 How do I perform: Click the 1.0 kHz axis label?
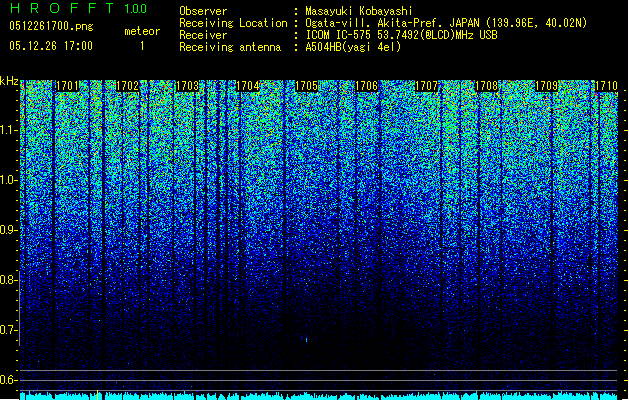(x=9, y=180)
